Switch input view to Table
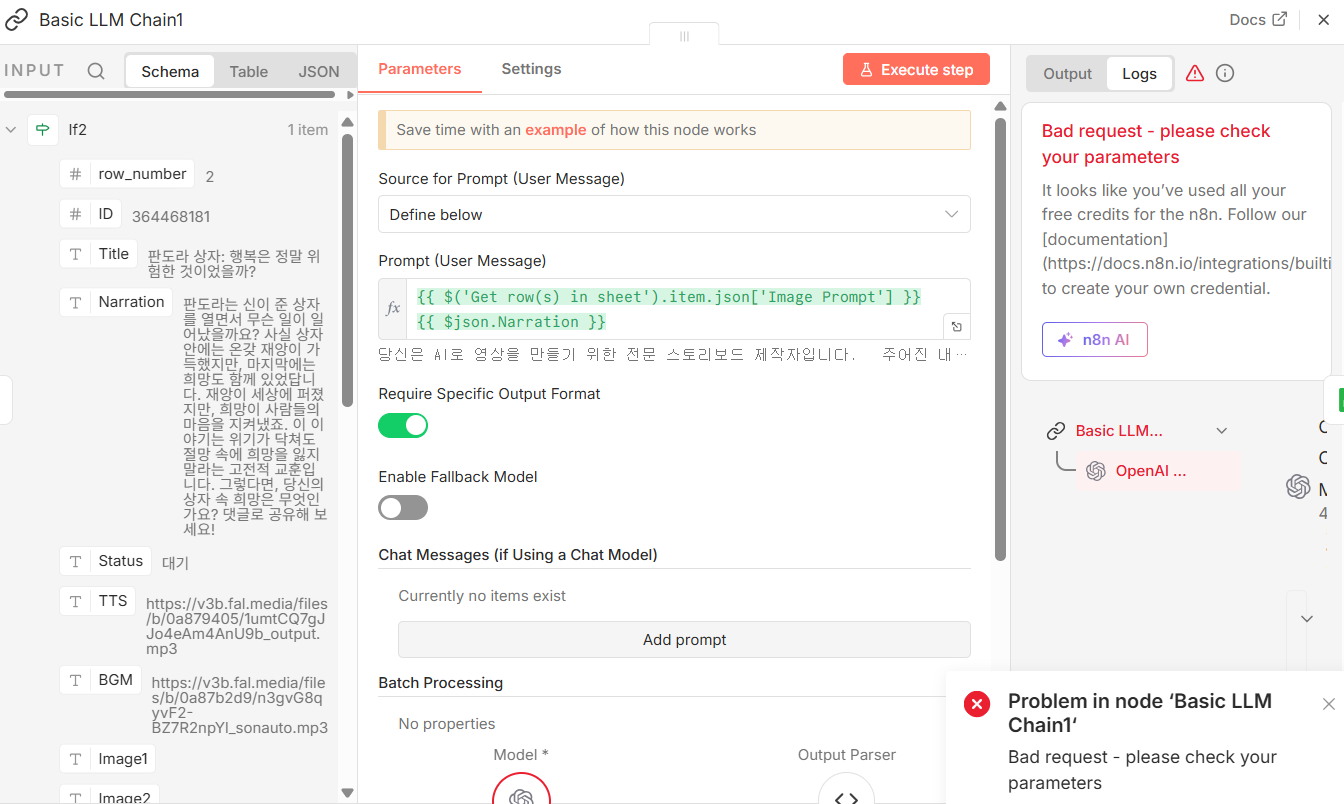This screenshot has height=804, width=1344. (x=249, y=72)
